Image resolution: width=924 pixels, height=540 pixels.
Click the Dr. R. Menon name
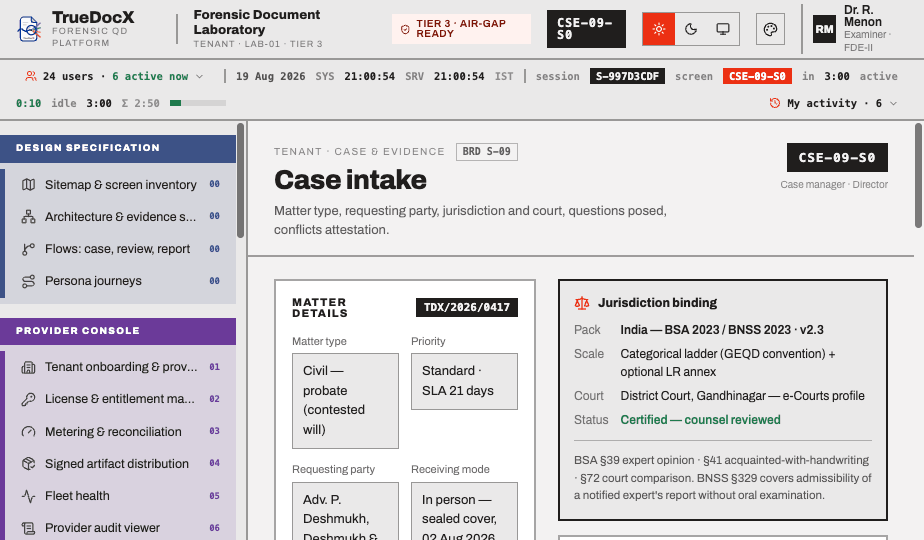click(863, 16)
